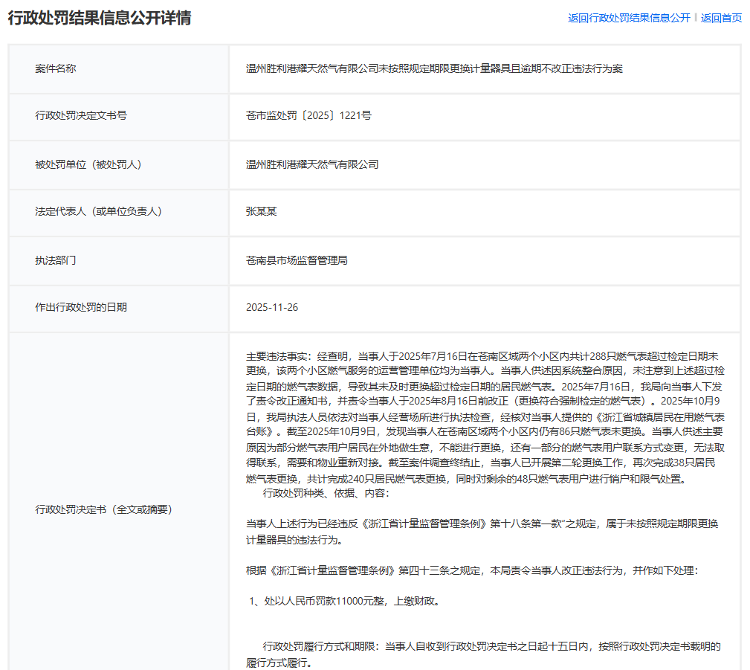Image resolution: width=750 pixels, height=670 pixels.
Task: Click the 返回行政处罚结果信息公开 link
Action: tap(629, 18)
